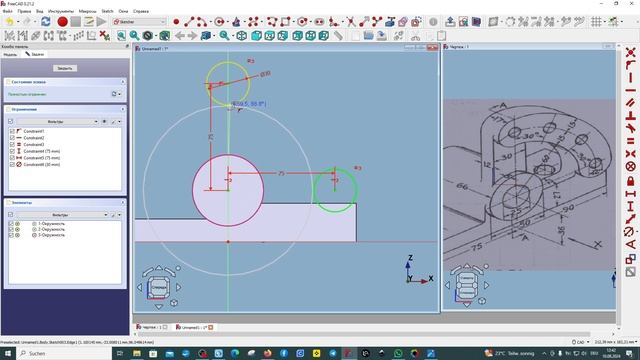Open Windows Start menu
Image resolution: width=640 pixels, height=360 pixels.
[x=7, y=353]
